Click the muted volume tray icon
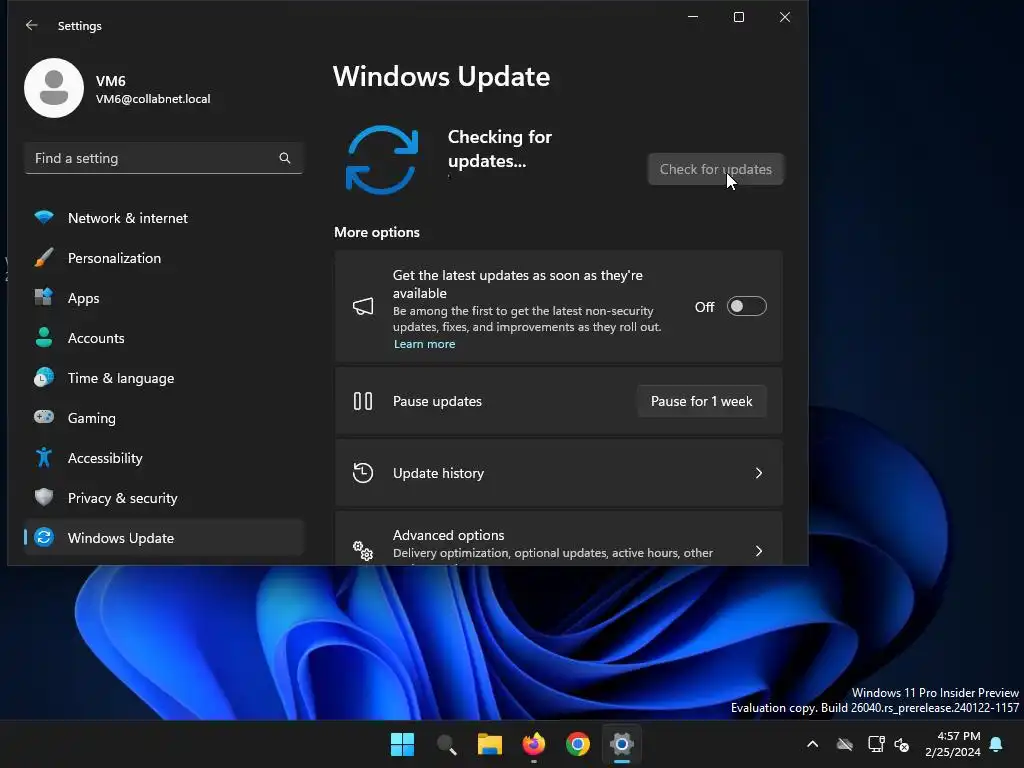 902,744
